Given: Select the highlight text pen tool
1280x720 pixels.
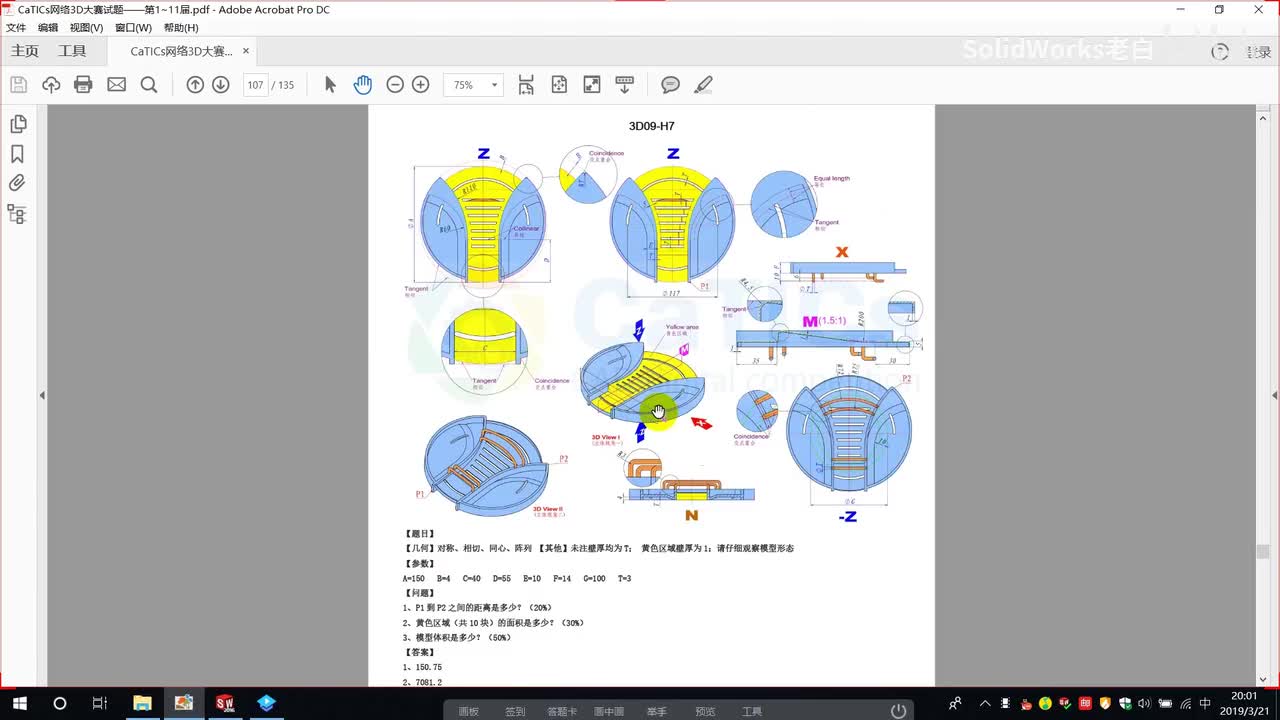Looking at the screenshot, I should tap(703, 85).
